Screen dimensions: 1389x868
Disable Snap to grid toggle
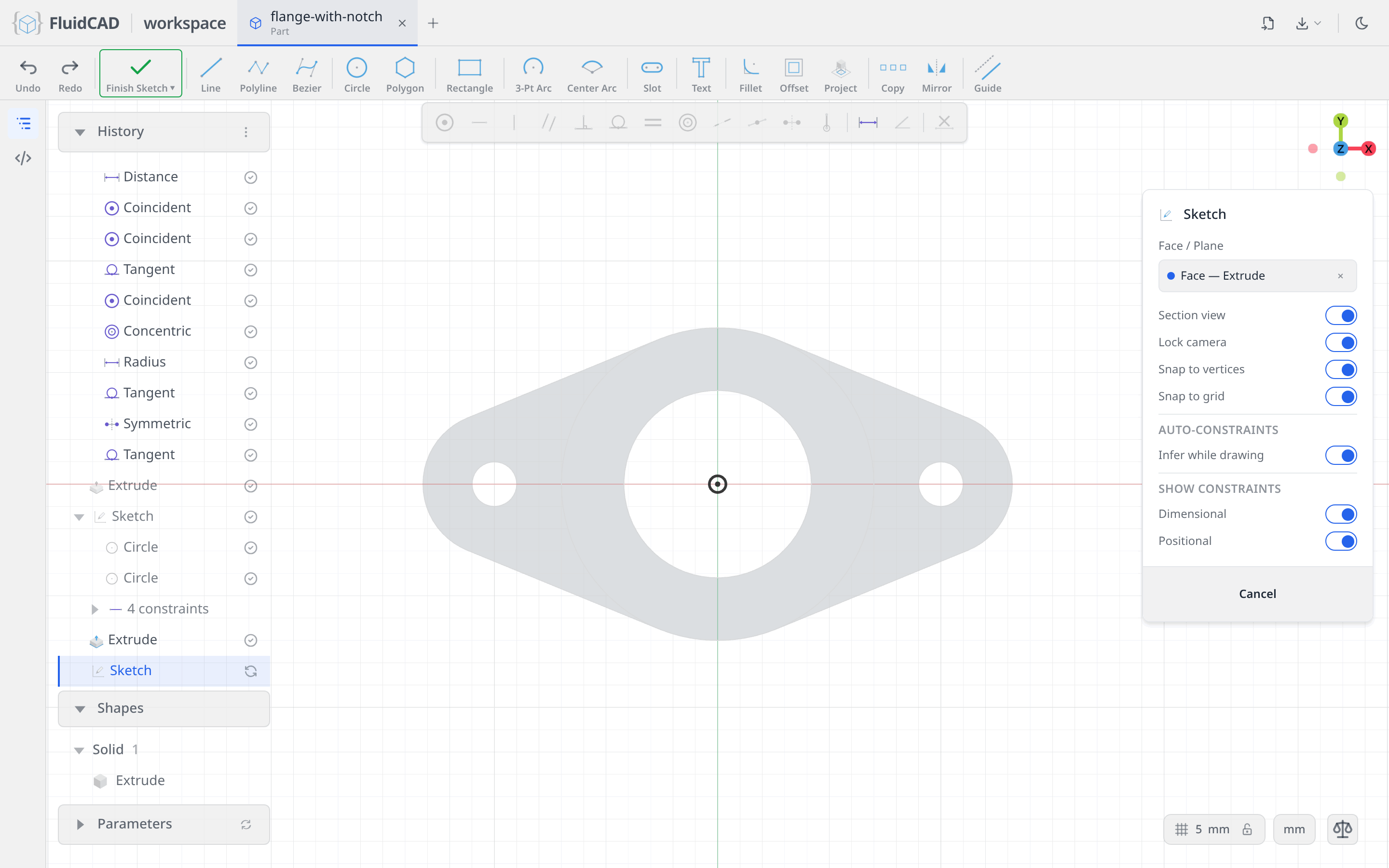pyautogui.click(x=1341, y=396)
